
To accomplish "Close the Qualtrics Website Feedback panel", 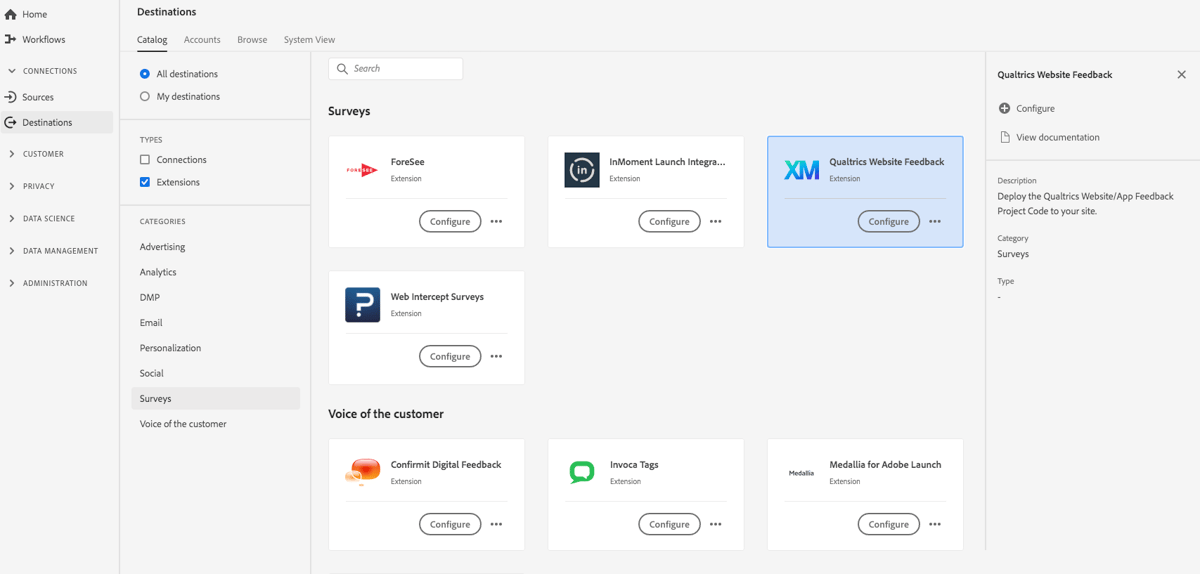I will [x=1181, y=75].
